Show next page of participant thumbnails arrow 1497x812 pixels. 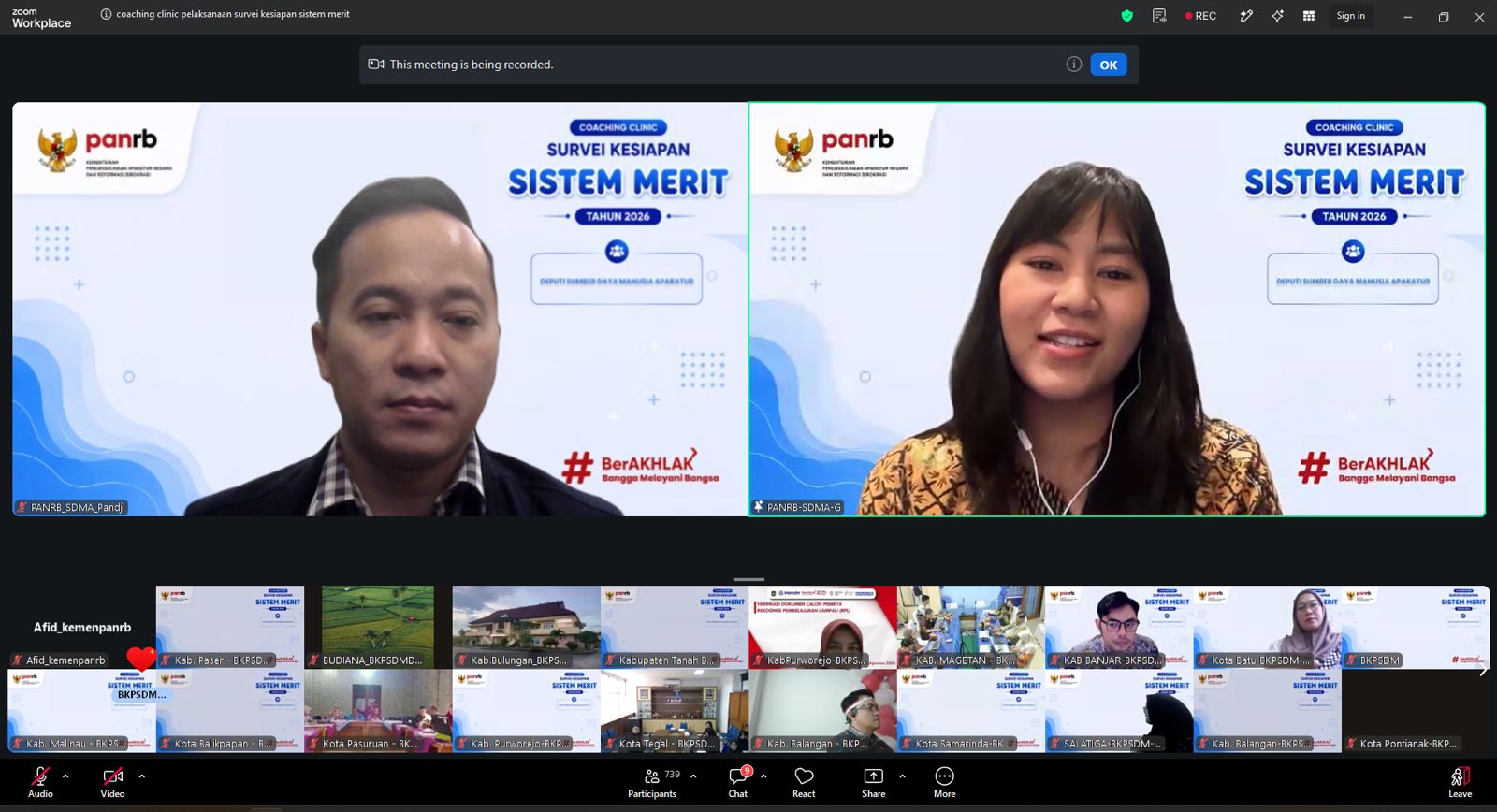1483,669
